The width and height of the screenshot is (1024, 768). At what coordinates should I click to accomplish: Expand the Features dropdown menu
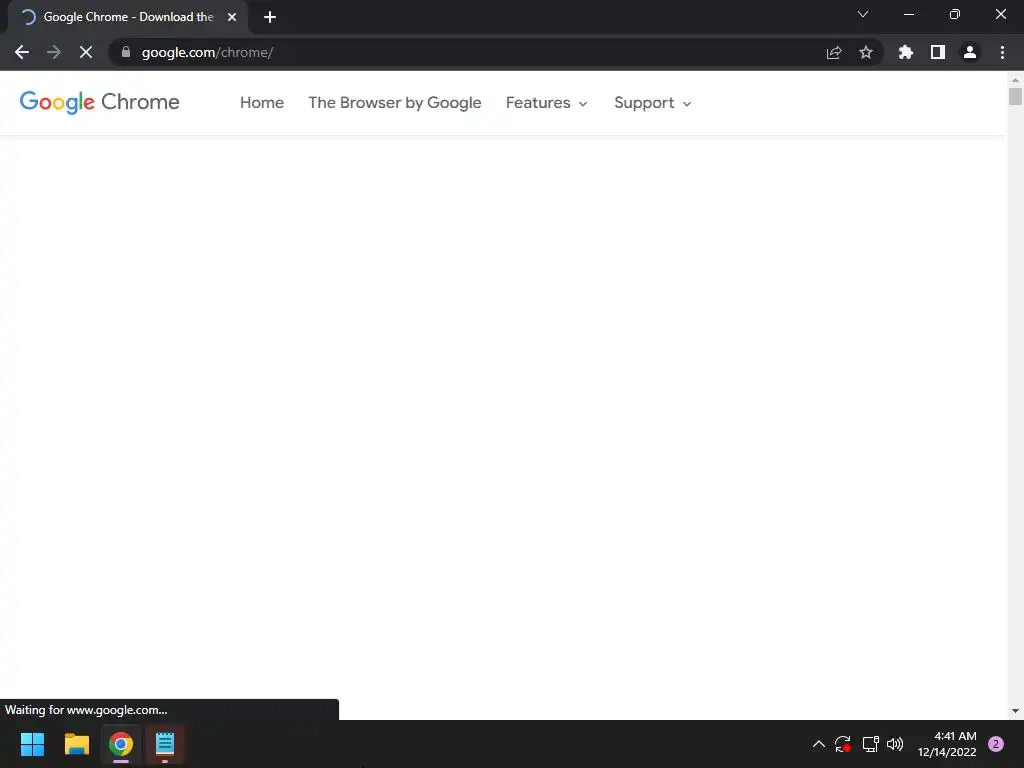[x=547, y=103]
